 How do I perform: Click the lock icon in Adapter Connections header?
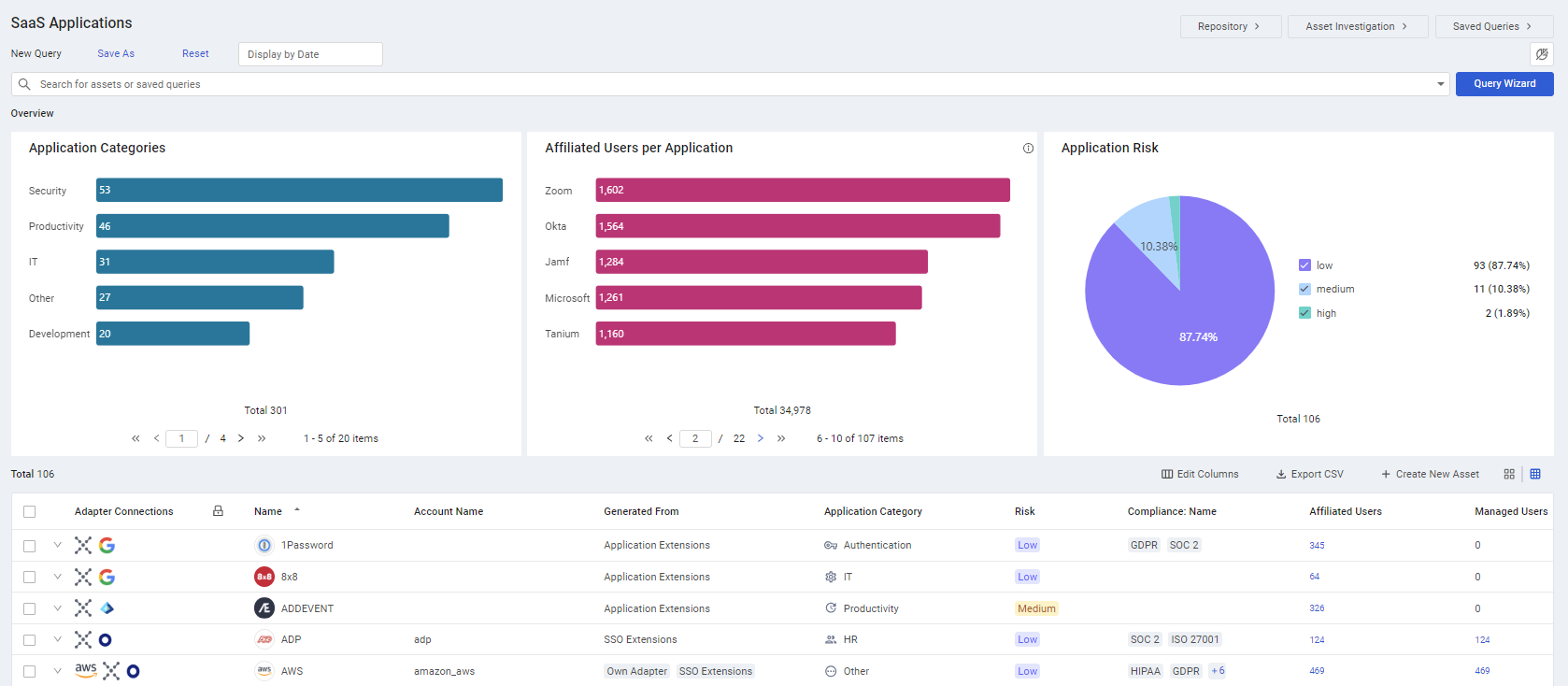[218, 511]
